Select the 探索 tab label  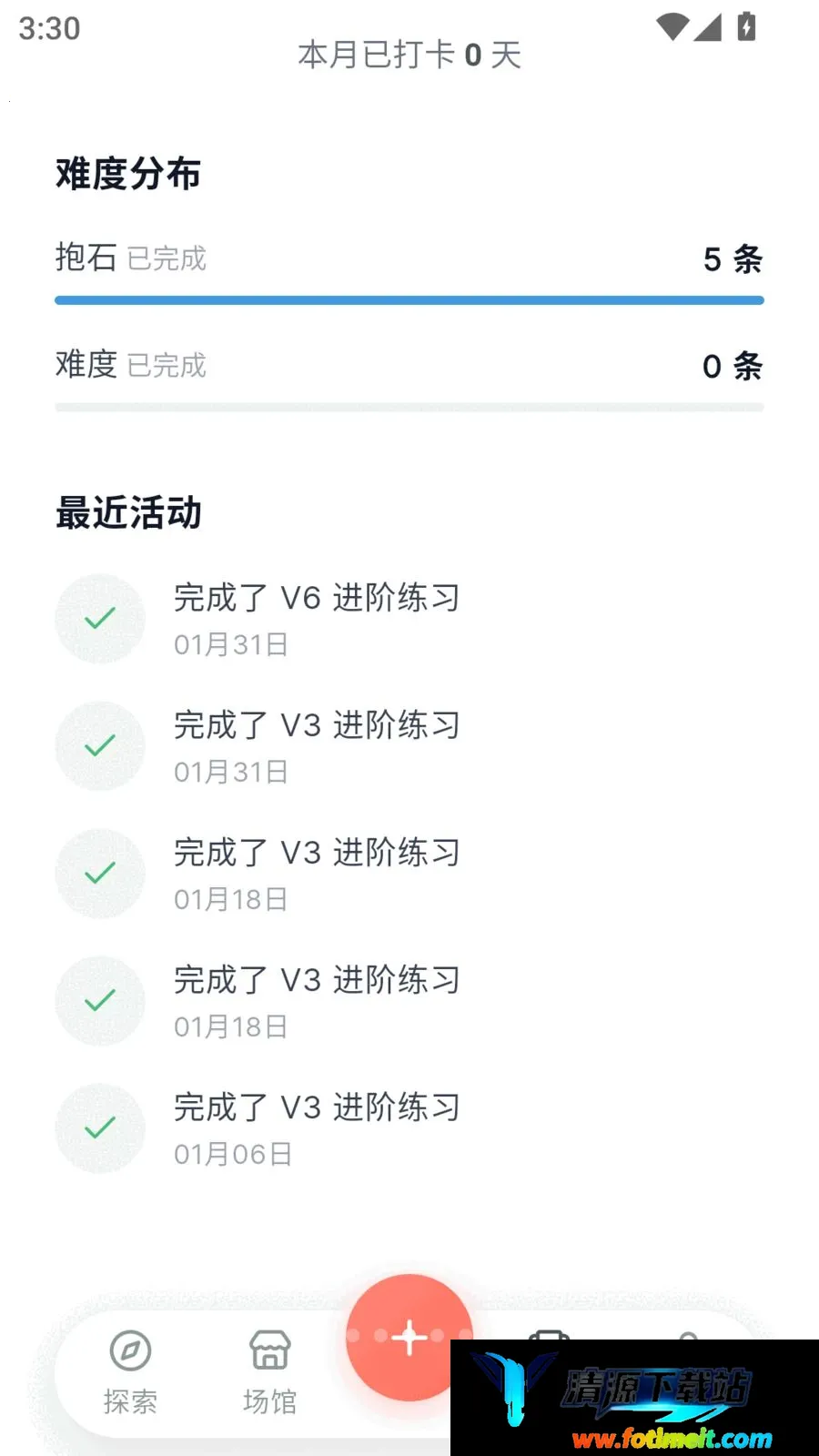[x=130, y=1401]
